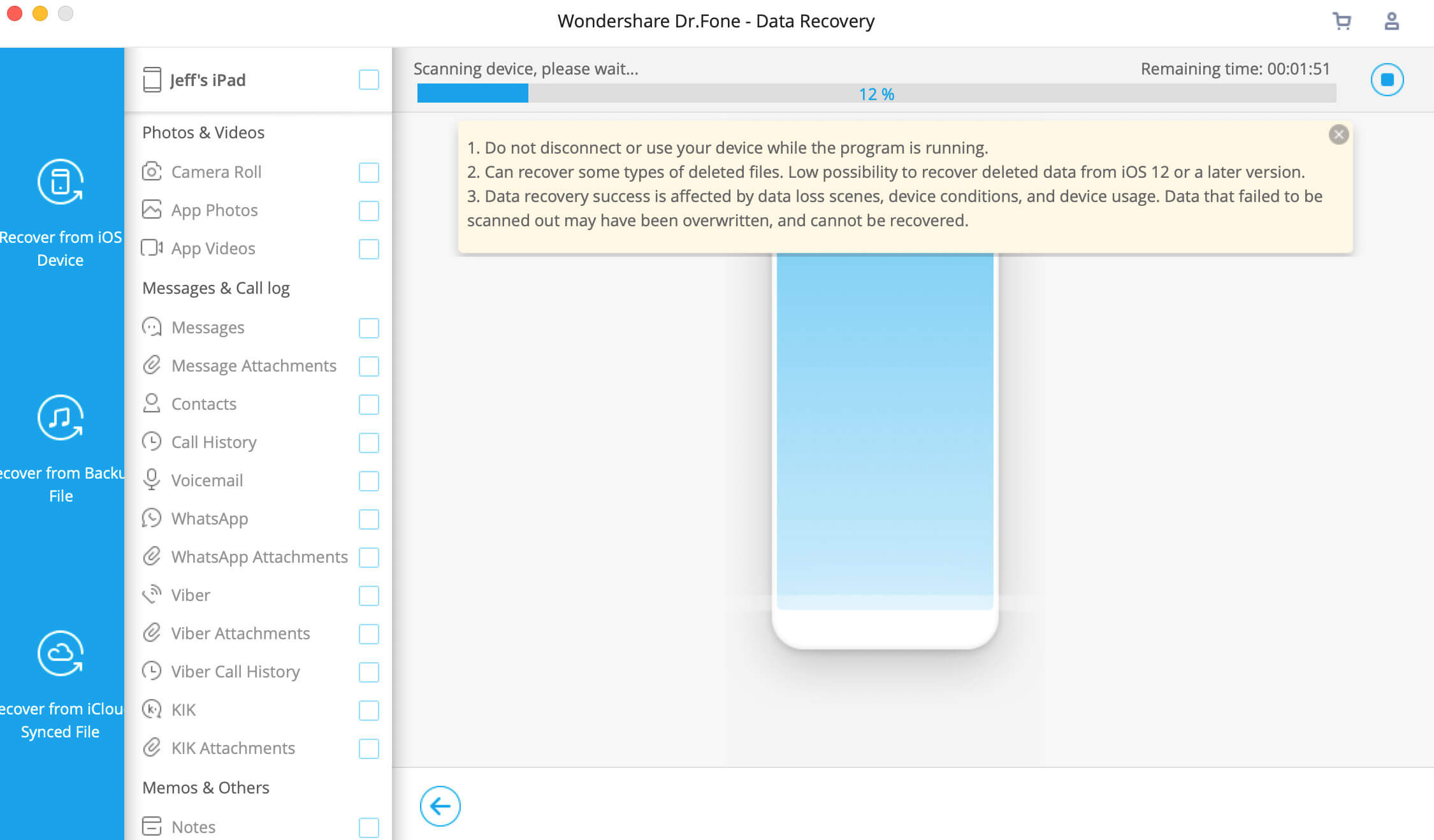Click the Call History clock icon
The height and width of the screenshot is (840, 1434).
point(152,442)
